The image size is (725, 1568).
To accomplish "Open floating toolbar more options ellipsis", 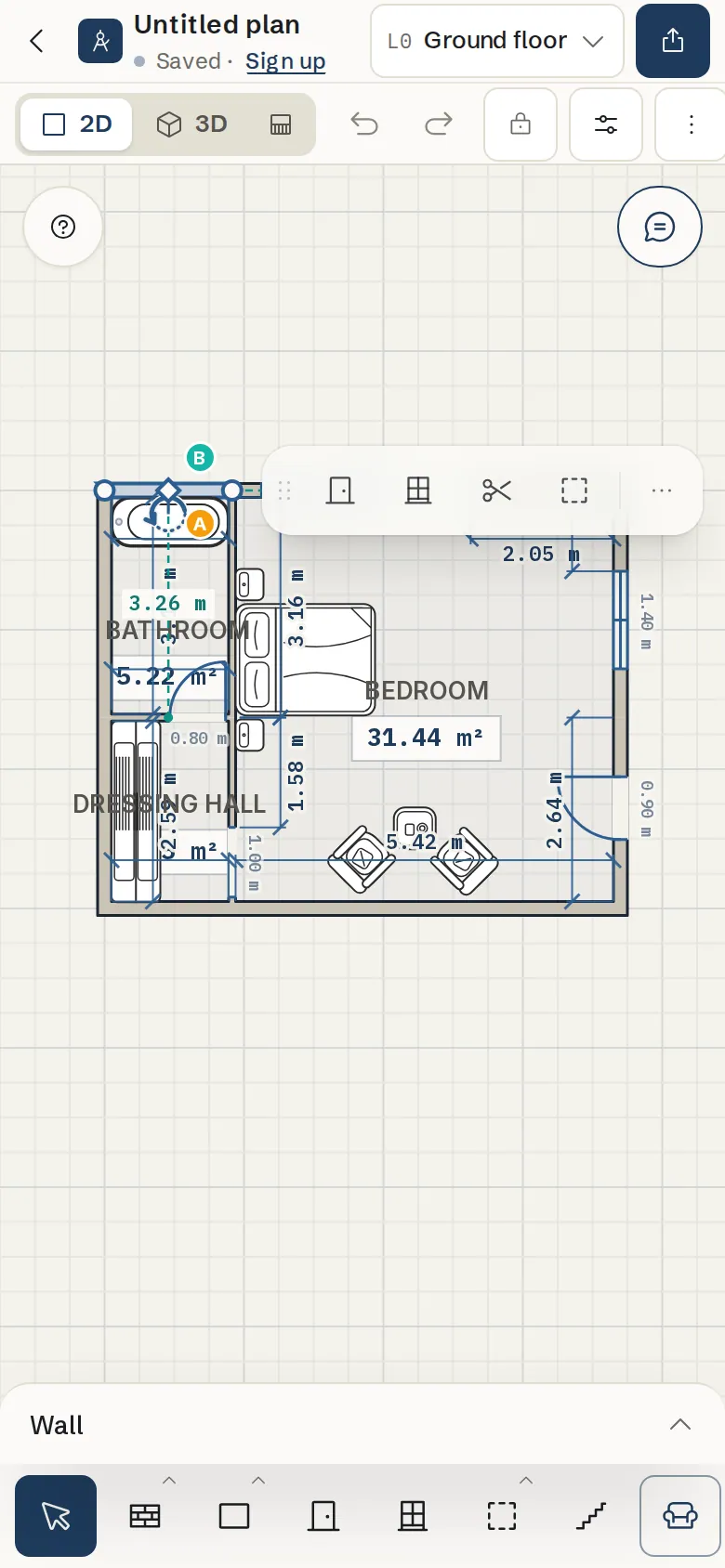I will click(662, 490).
